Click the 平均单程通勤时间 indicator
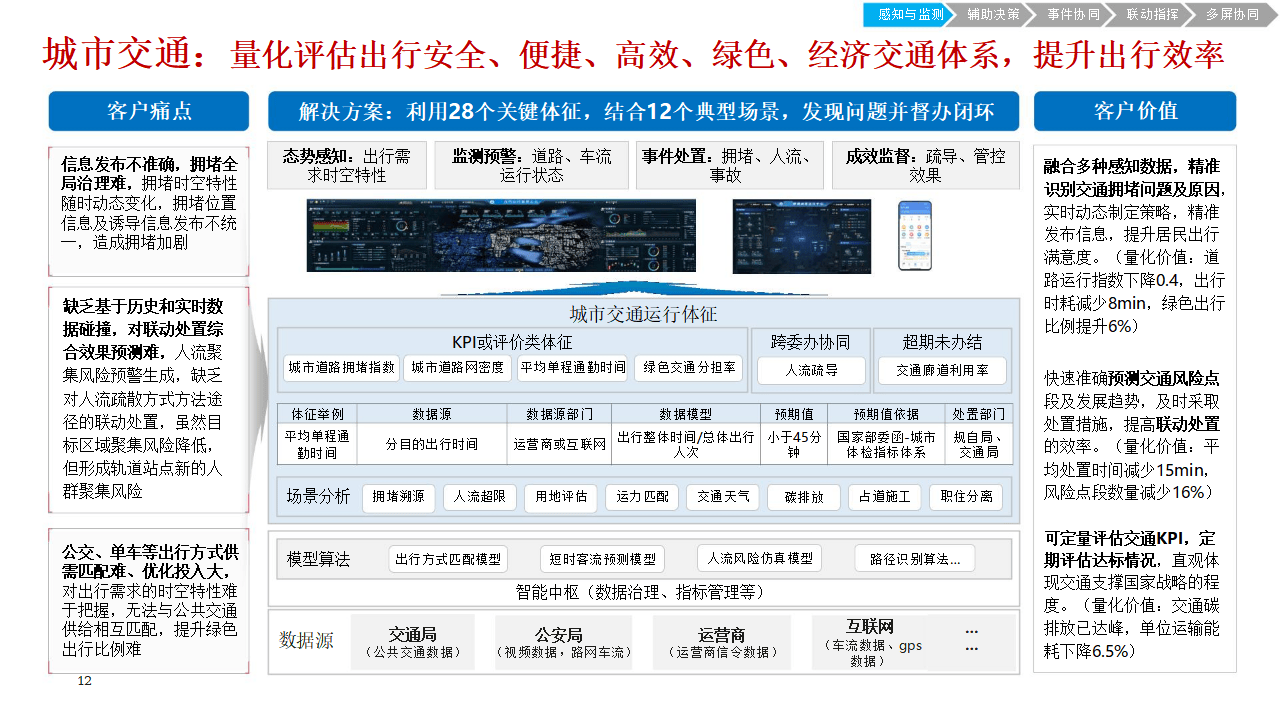The height and width of the screenshot is (720, 1280). tap(573, 368)
